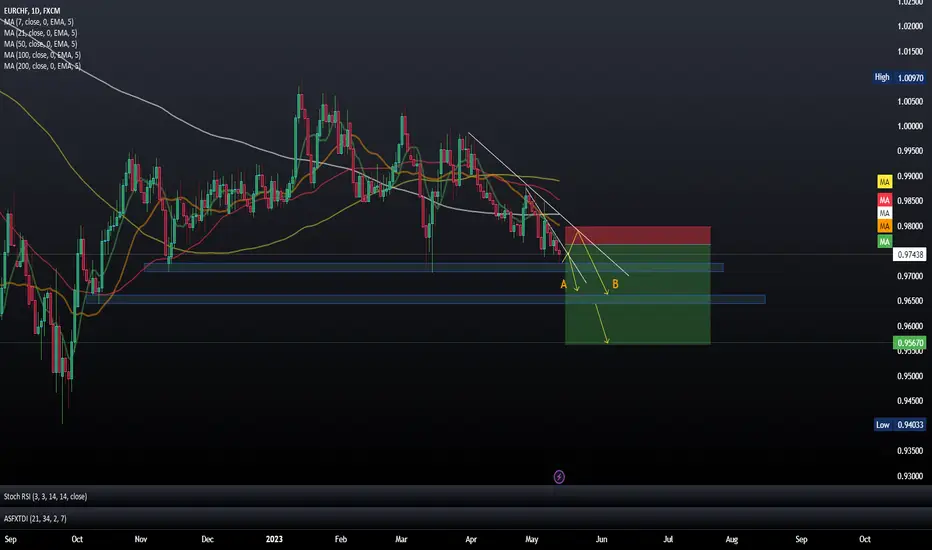Click the Dec label on time axis

click(207, 539)
